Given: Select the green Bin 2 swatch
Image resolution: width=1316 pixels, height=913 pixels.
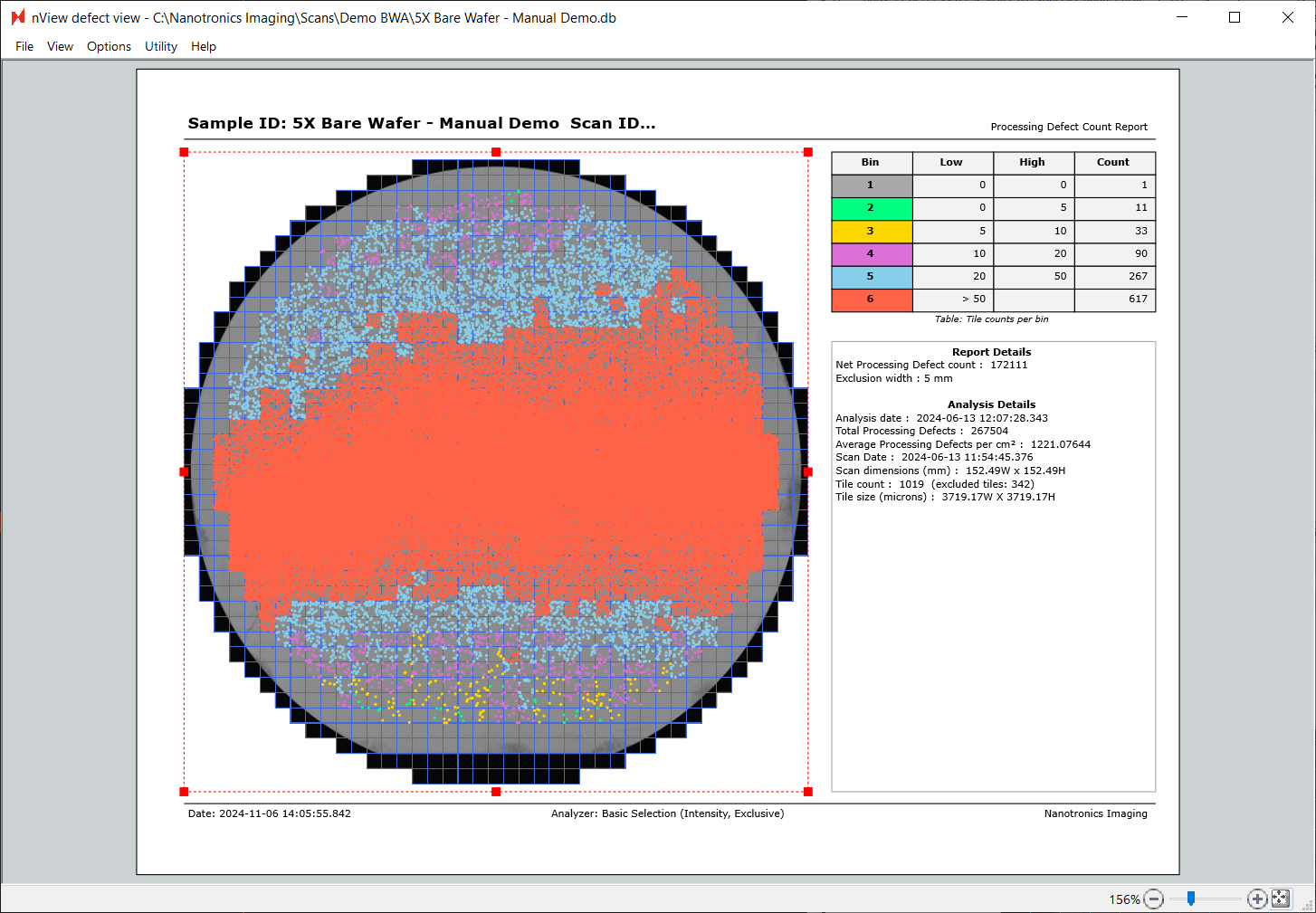Looking at the screenshot, I should point(871,207).
